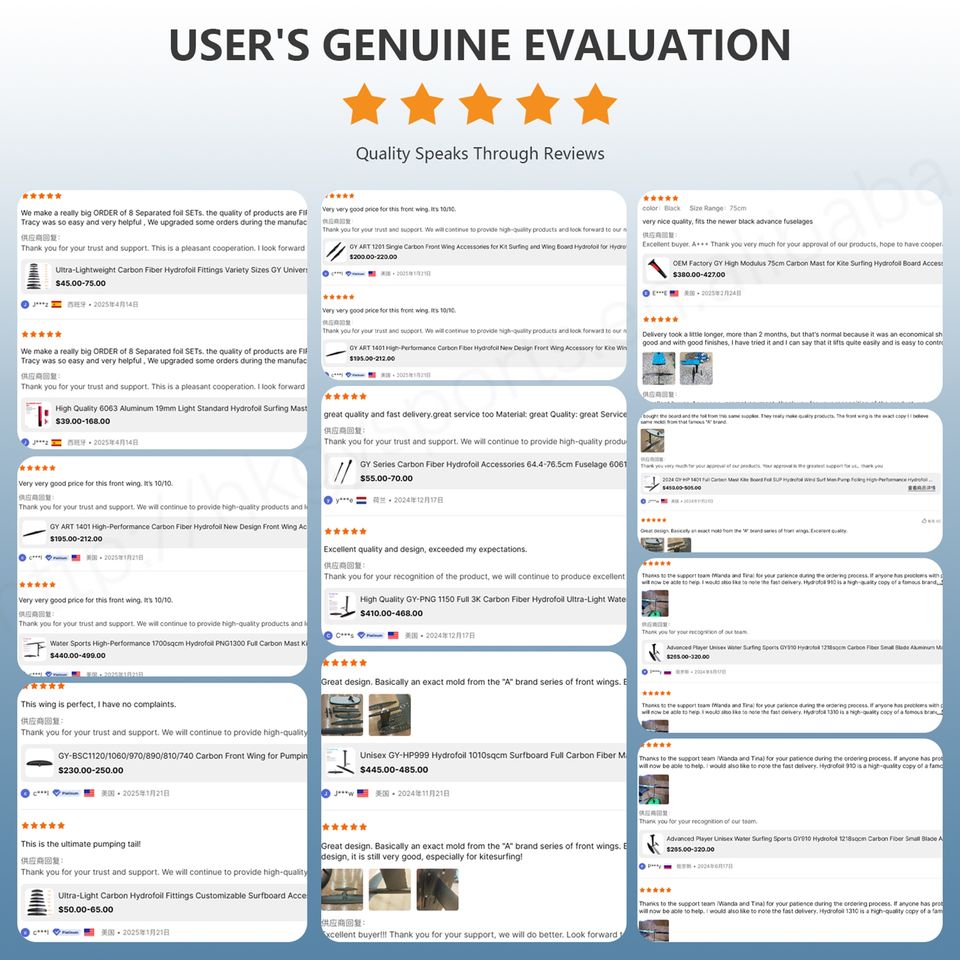960x960 pixels.
Task: Open Water Sports 1700sqcm Hydrofoil PNG1300 product
Action: tap(178, 643)
